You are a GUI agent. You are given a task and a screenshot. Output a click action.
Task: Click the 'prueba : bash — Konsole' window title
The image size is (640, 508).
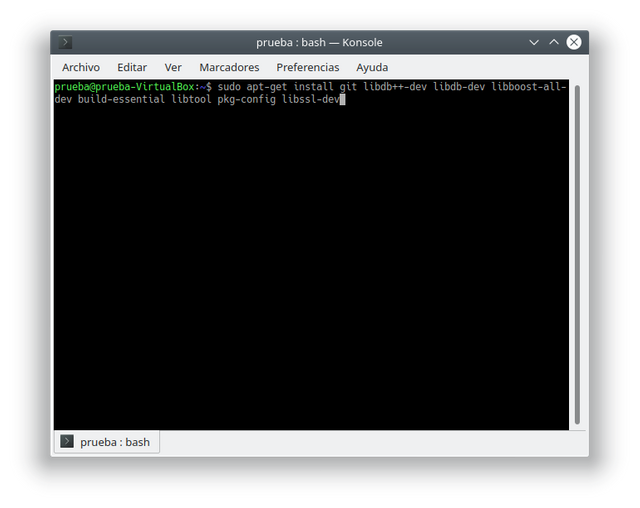click(319, 42)
